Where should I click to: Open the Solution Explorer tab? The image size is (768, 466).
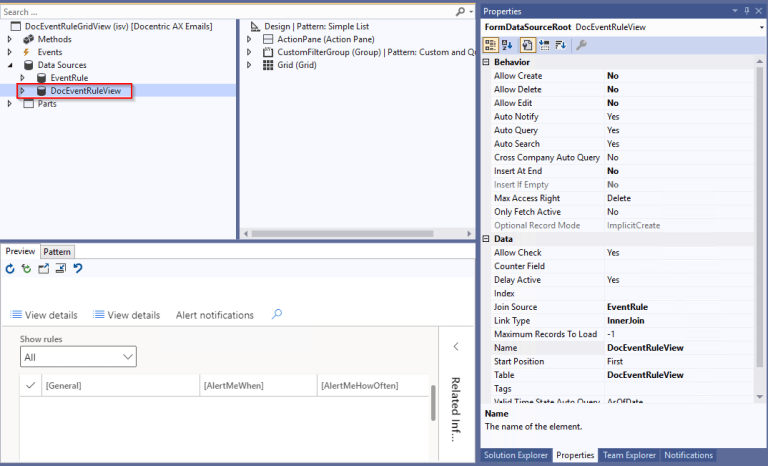tap(516, 455)
